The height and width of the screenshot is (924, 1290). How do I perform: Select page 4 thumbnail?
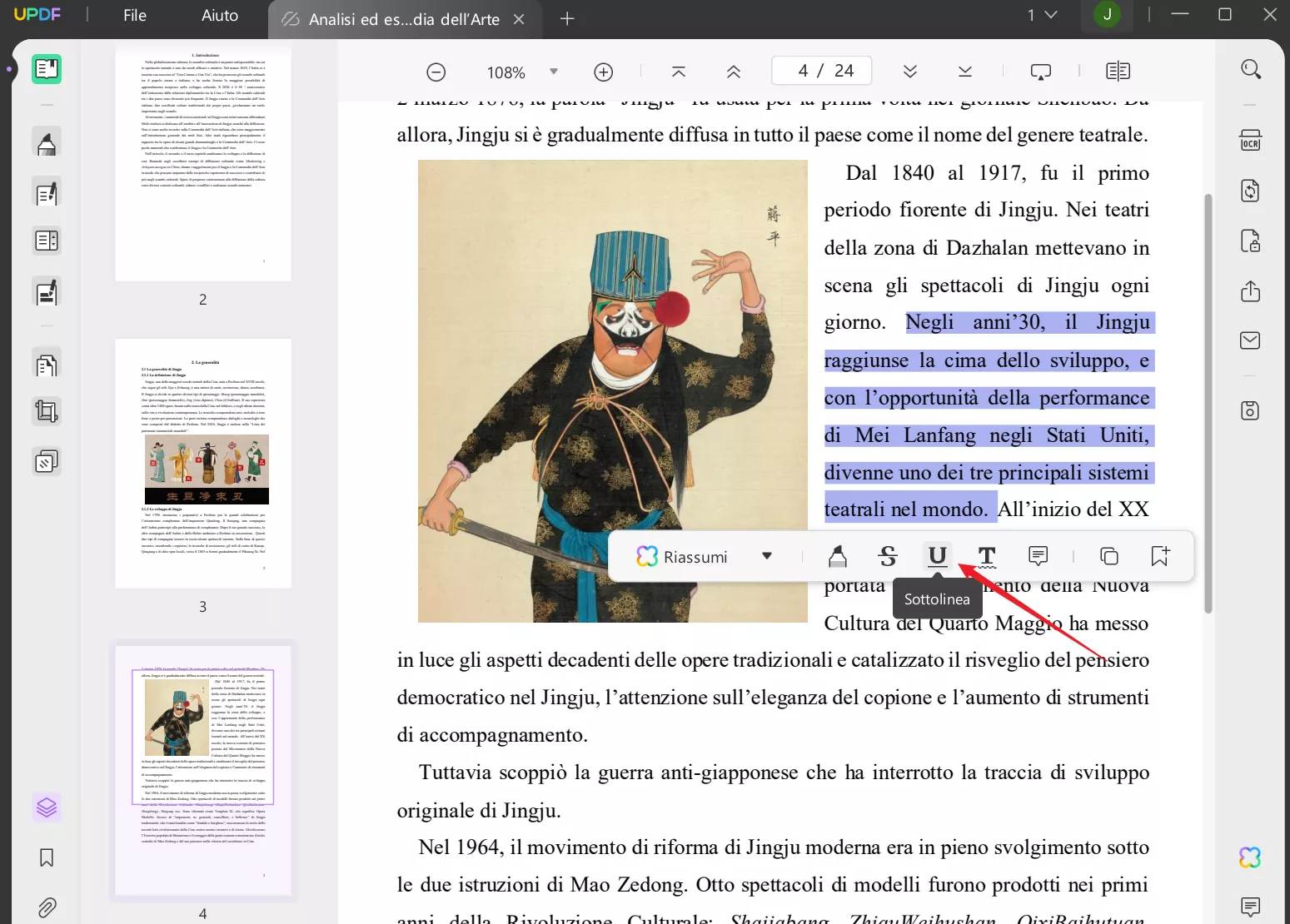[203, 770]
